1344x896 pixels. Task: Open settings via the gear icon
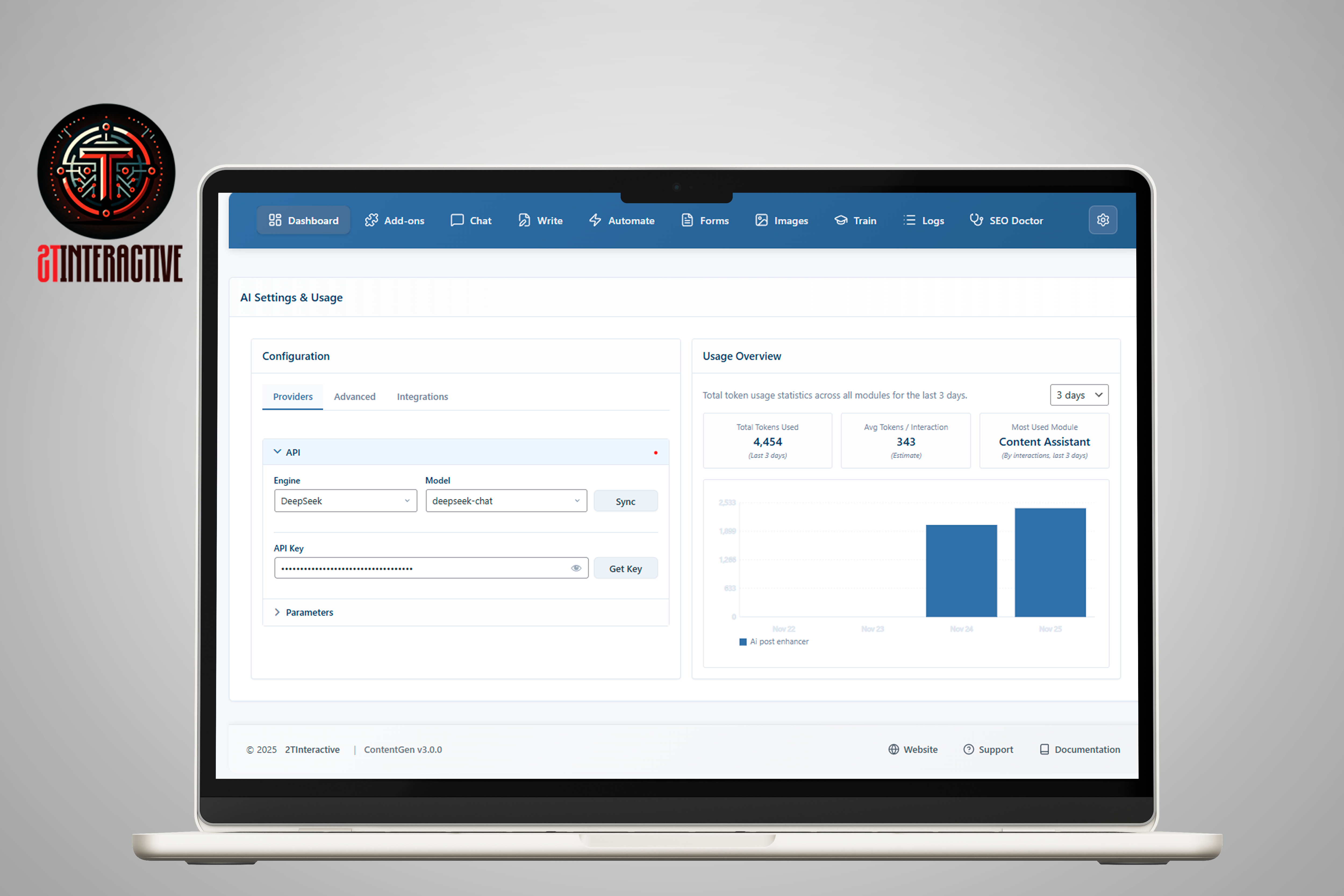1102,220
